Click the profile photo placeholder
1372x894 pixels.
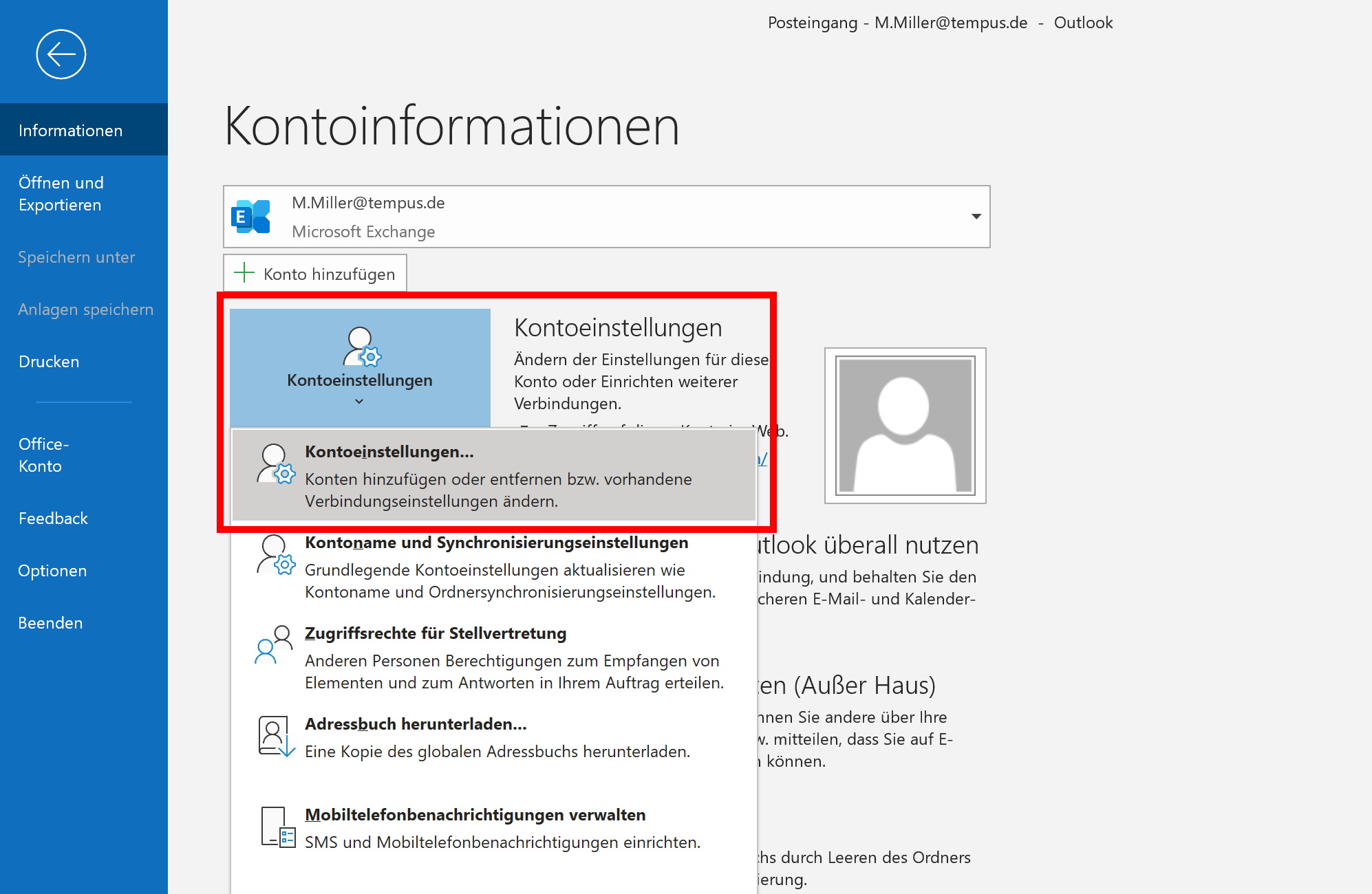pyautogui.click(x=905, y=425)
